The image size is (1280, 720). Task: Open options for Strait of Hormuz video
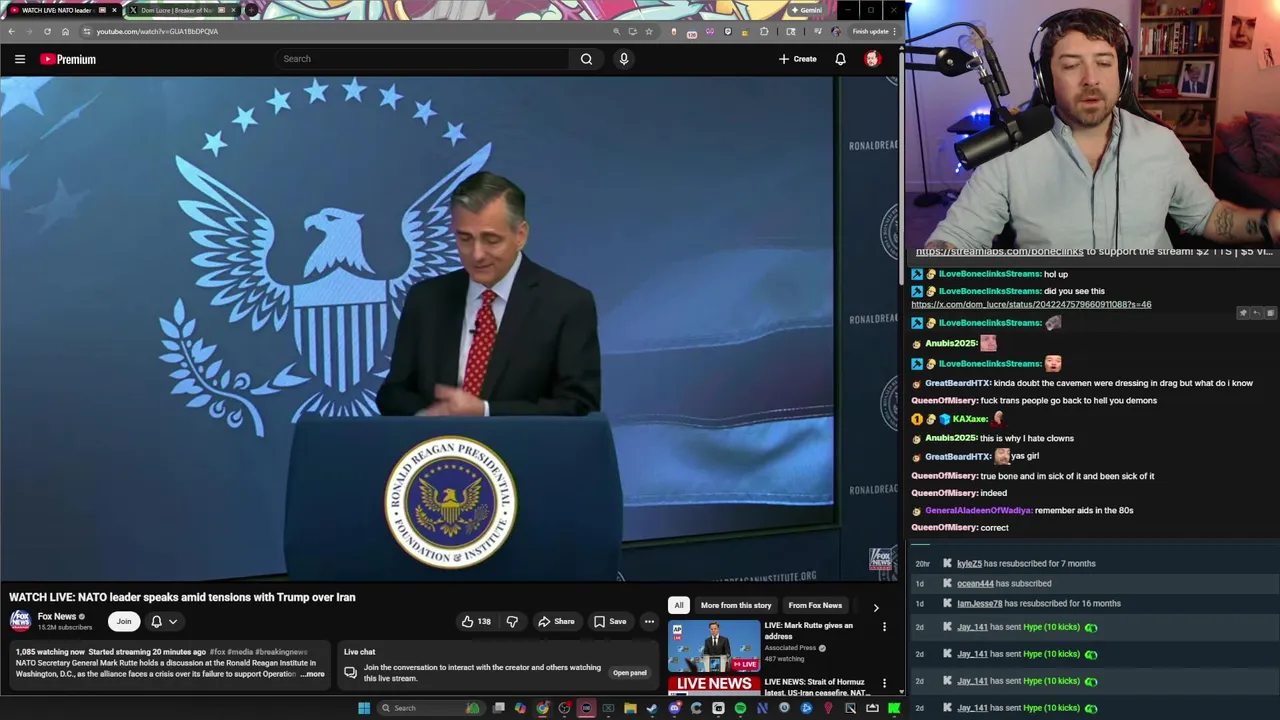[x=884, y=684]
